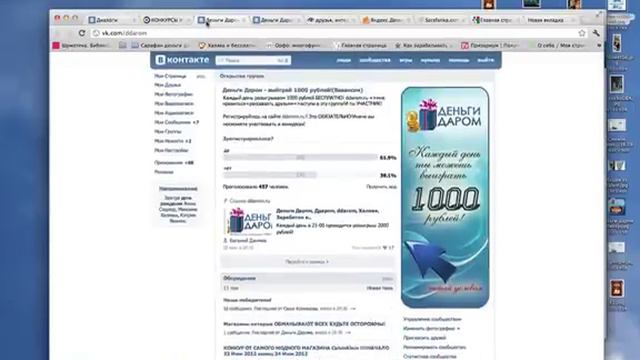This screenshot has width=640, height=360.
Task: Click the 'да' poll result bar at 61.9%
Action: click(x=300, y=158)
